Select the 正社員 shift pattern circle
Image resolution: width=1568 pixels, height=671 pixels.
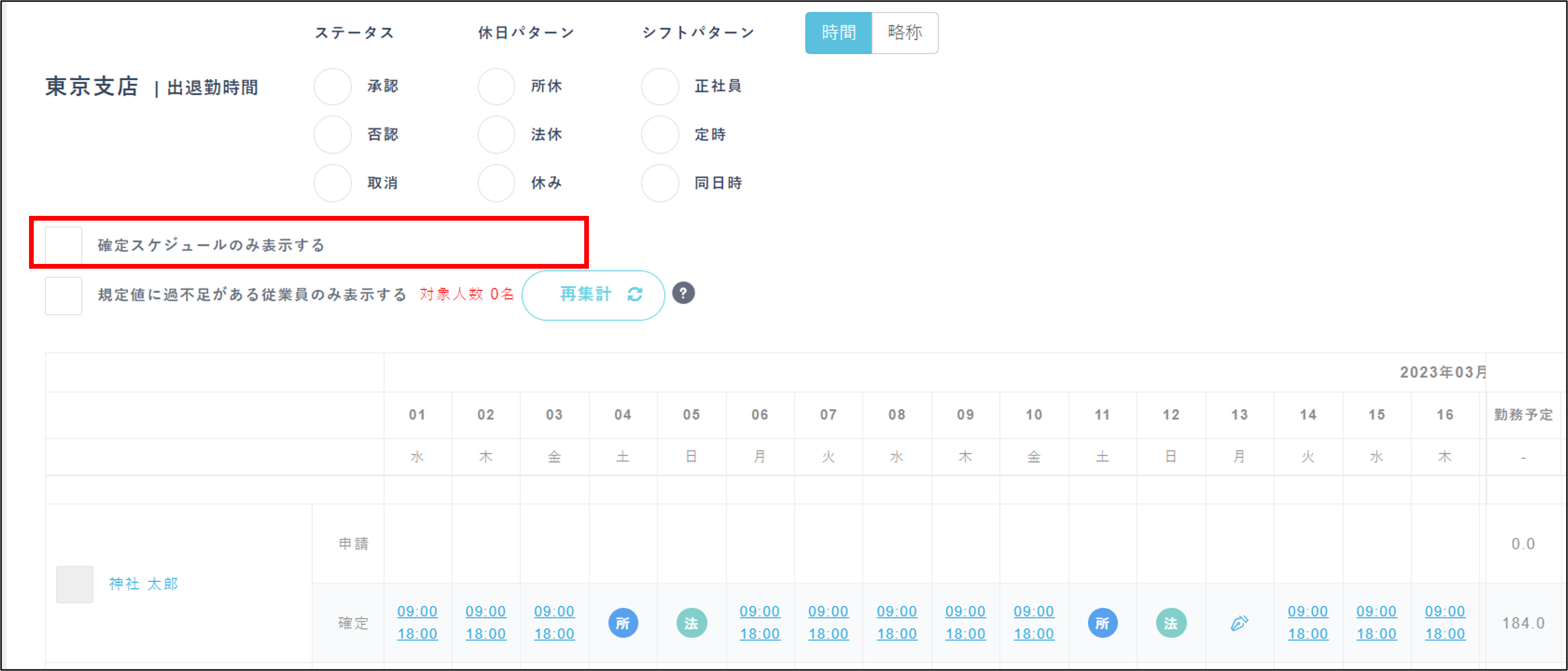coord(660,87)
